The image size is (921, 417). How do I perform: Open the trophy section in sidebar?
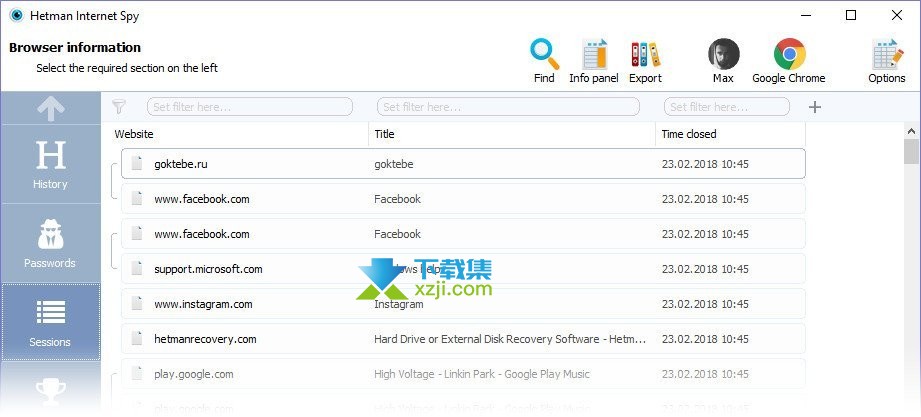[x=51, y=390]
